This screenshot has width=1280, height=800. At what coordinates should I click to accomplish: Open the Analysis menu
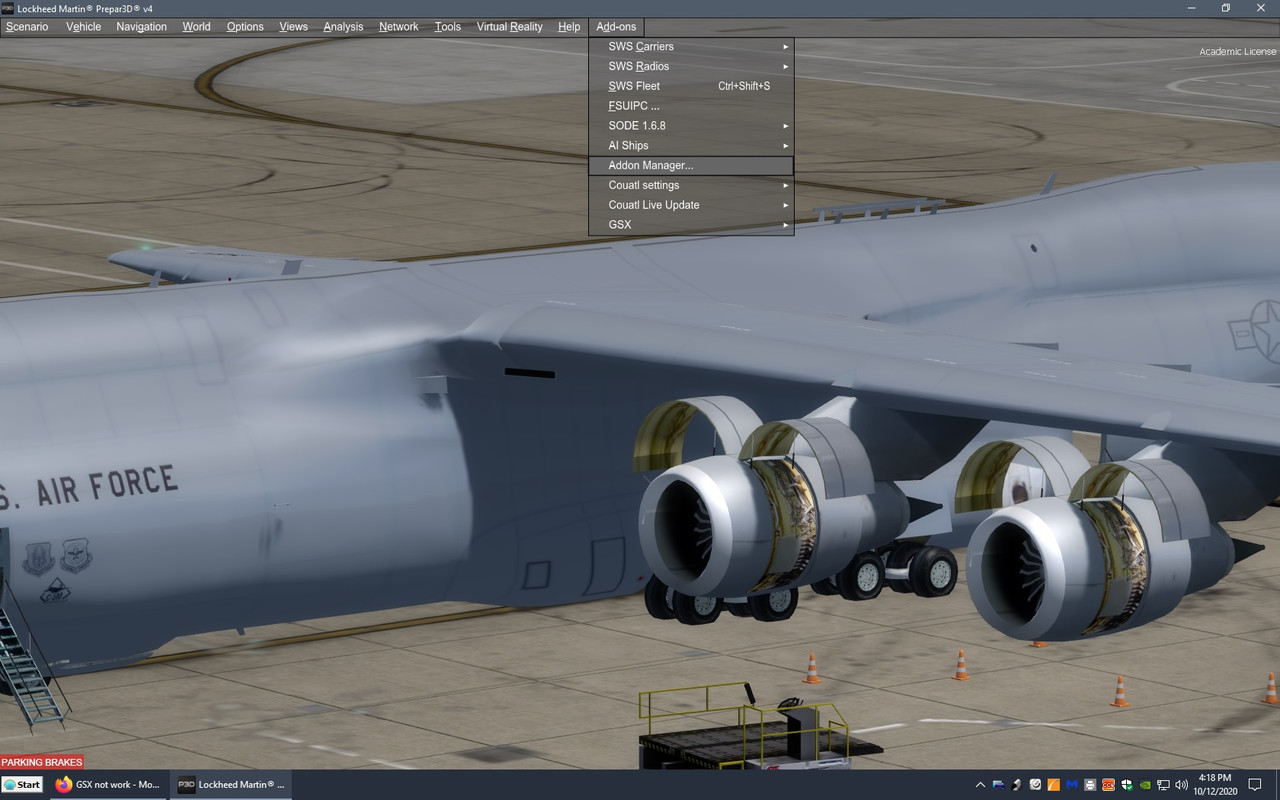pyautogui.click(x=343, y=27)
